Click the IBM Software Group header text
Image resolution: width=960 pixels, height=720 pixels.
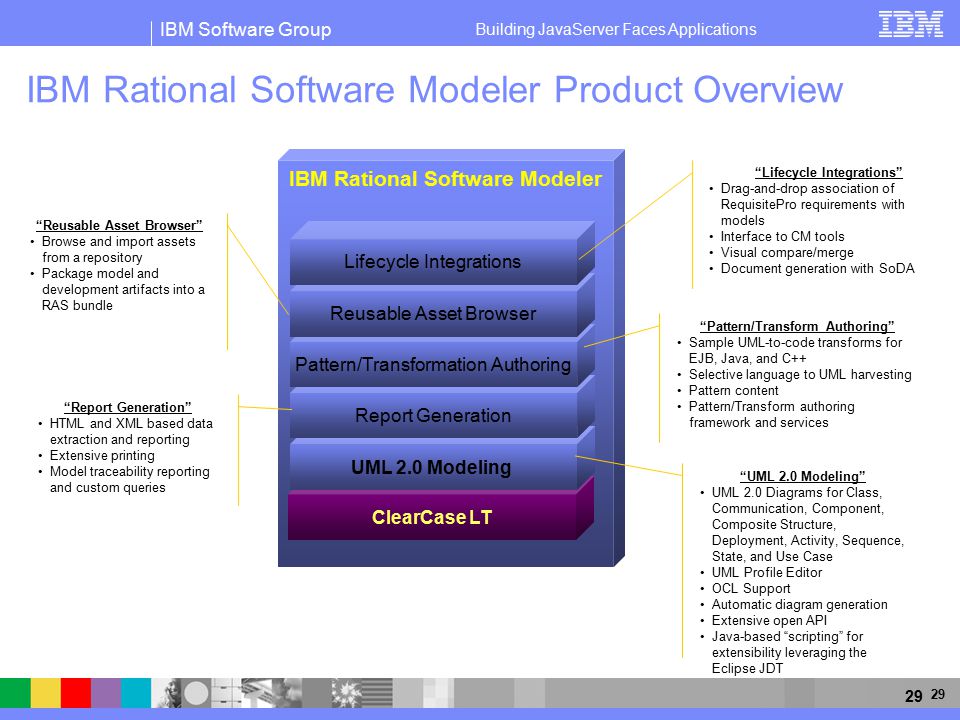(x=245, y=29)
